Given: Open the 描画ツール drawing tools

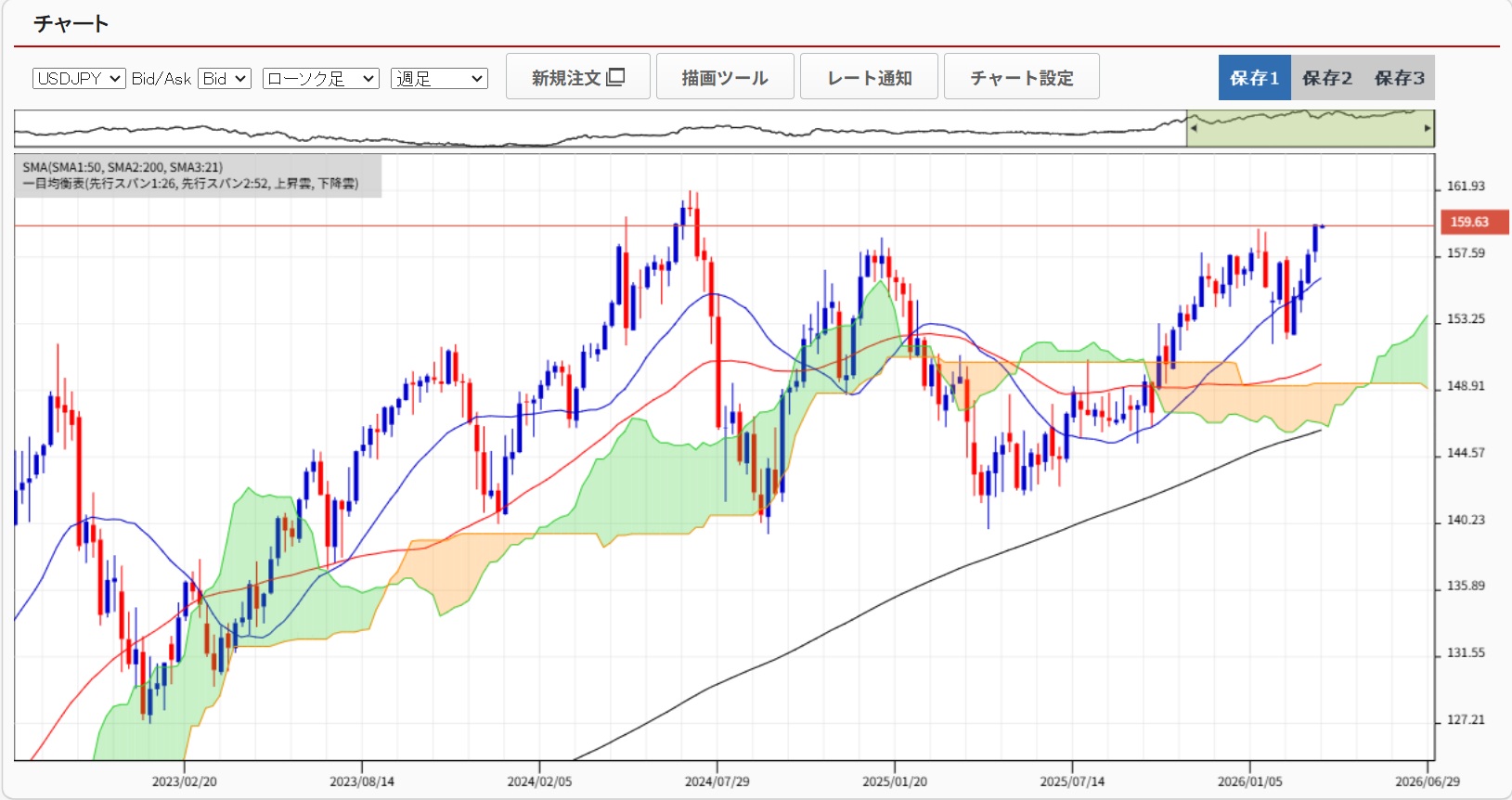Looking at the screenshot, I should (724, 77).
